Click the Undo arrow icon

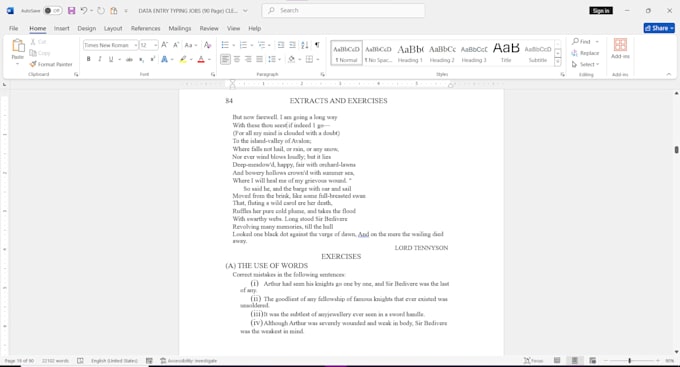point(84,10)
